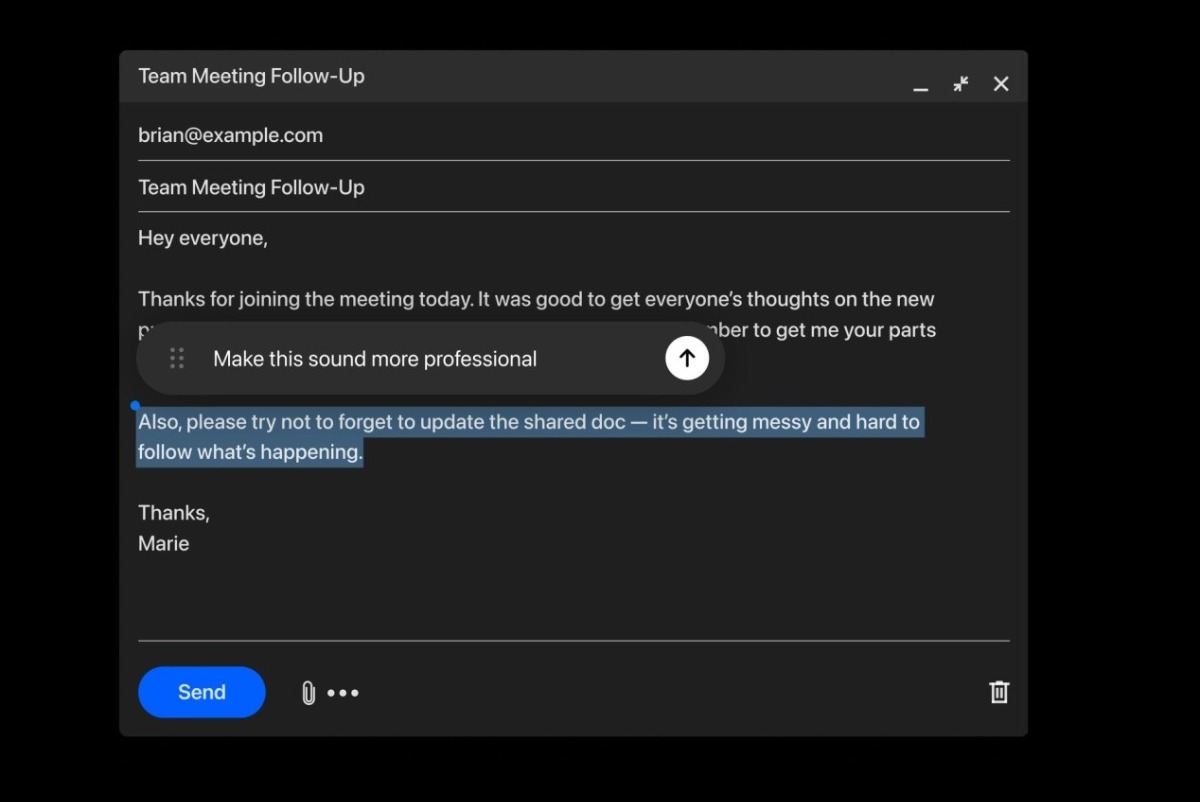
Task: Click the "Marie" signature name
Action: [x=164, y=544]
